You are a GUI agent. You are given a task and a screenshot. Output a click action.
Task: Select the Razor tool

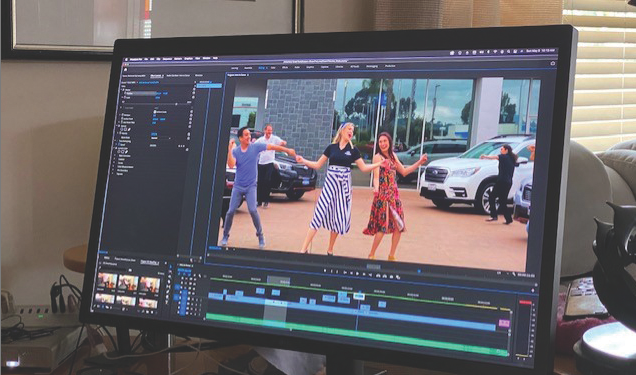pyautogui.click(x=169, y=282)
